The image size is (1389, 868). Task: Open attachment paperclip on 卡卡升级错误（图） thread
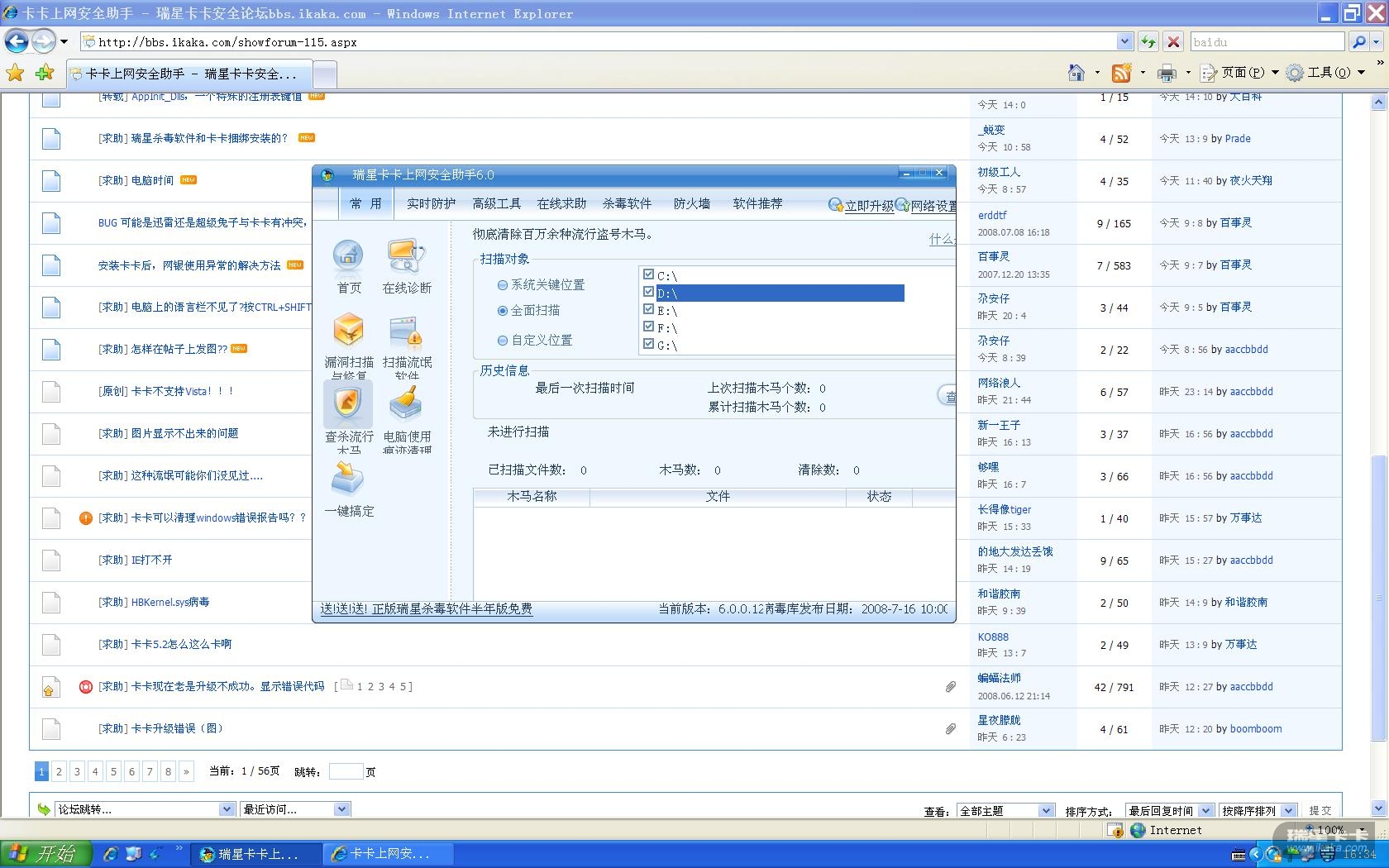[x=951, y=729]
